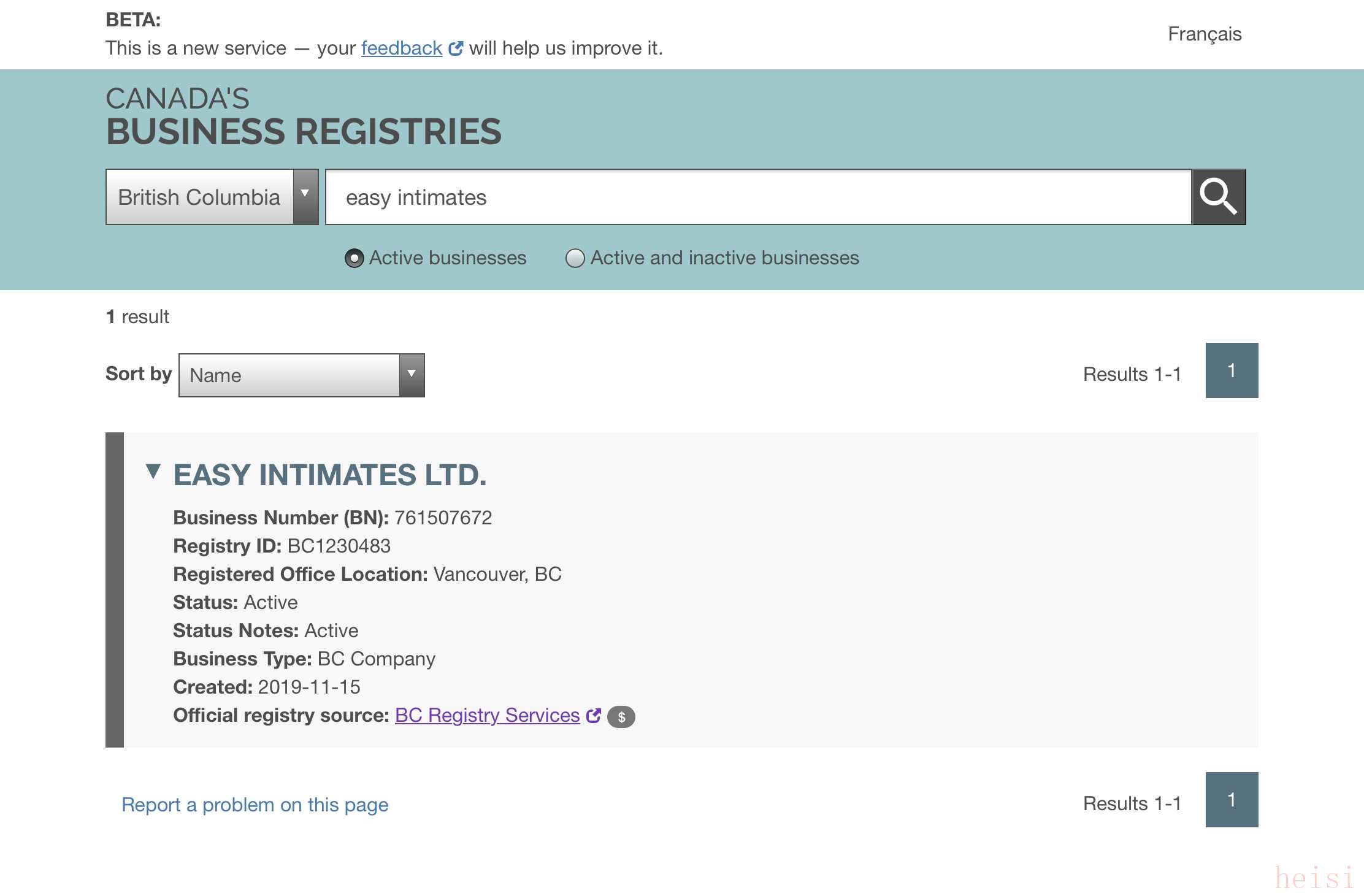Select the Active businesses radio button
The height and width of the screenshot is (896, 1364).
[354, 259]
